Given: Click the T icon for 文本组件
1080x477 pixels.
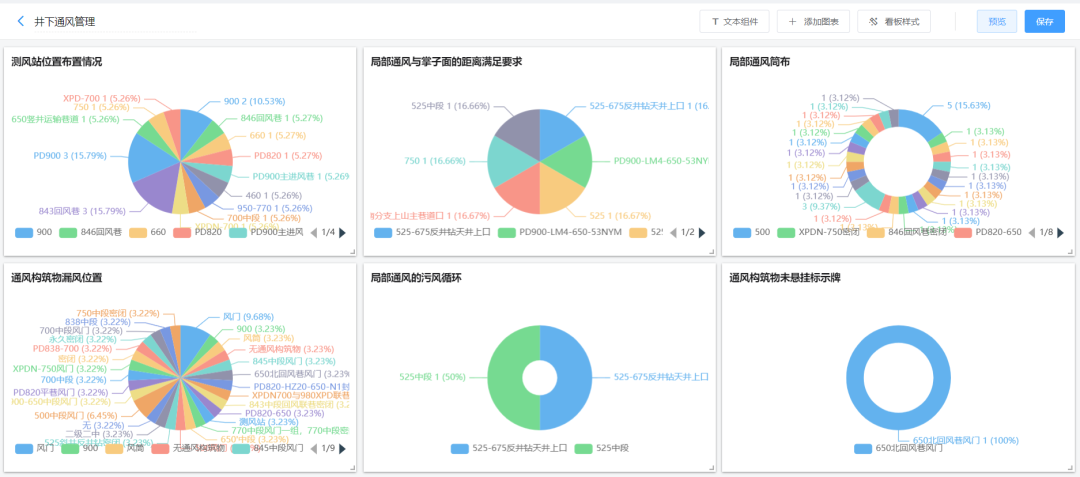Looking at the screenshot, I should click(x=715, y=22).
